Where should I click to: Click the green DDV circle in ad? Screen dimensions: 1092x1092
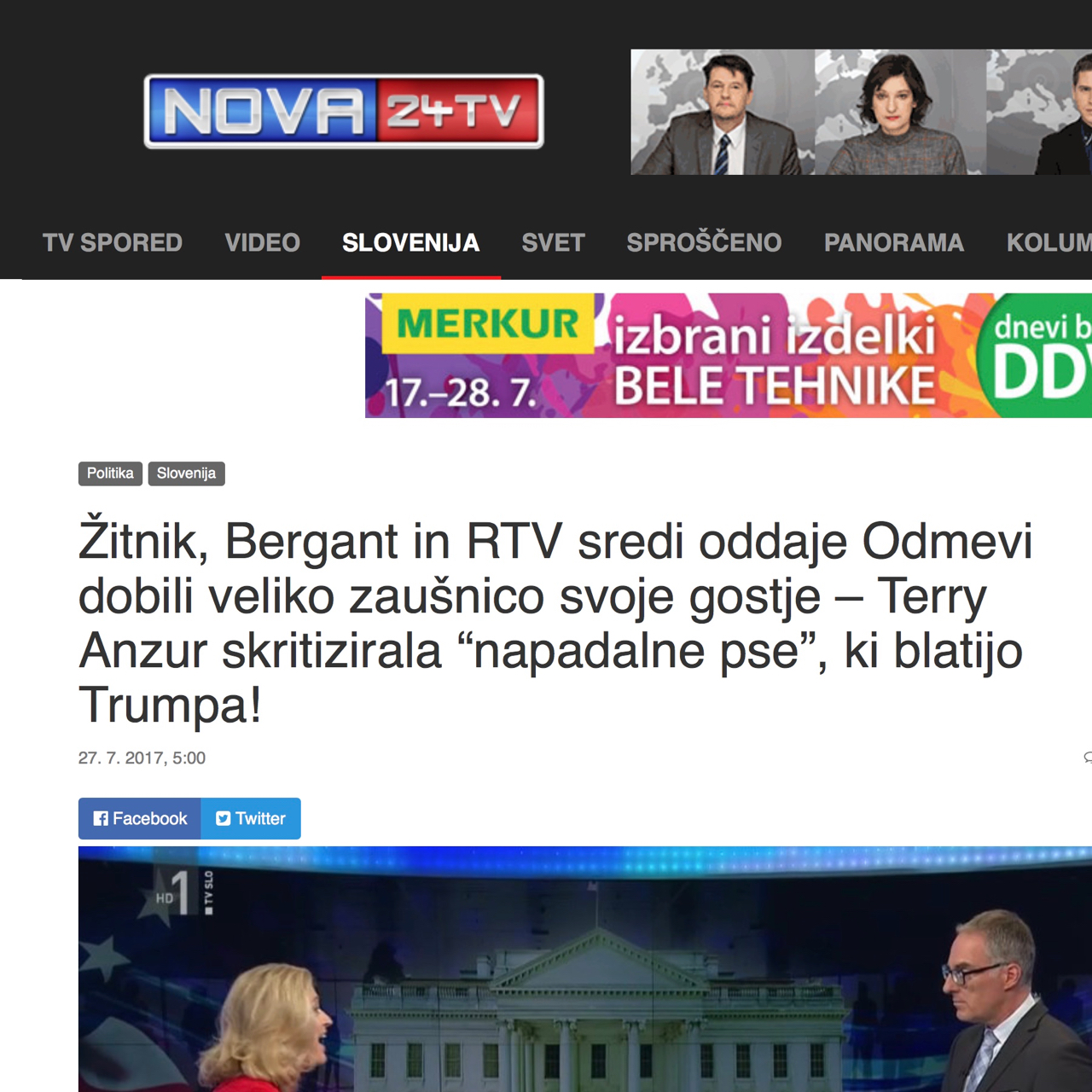click(x=1036, y=356)
